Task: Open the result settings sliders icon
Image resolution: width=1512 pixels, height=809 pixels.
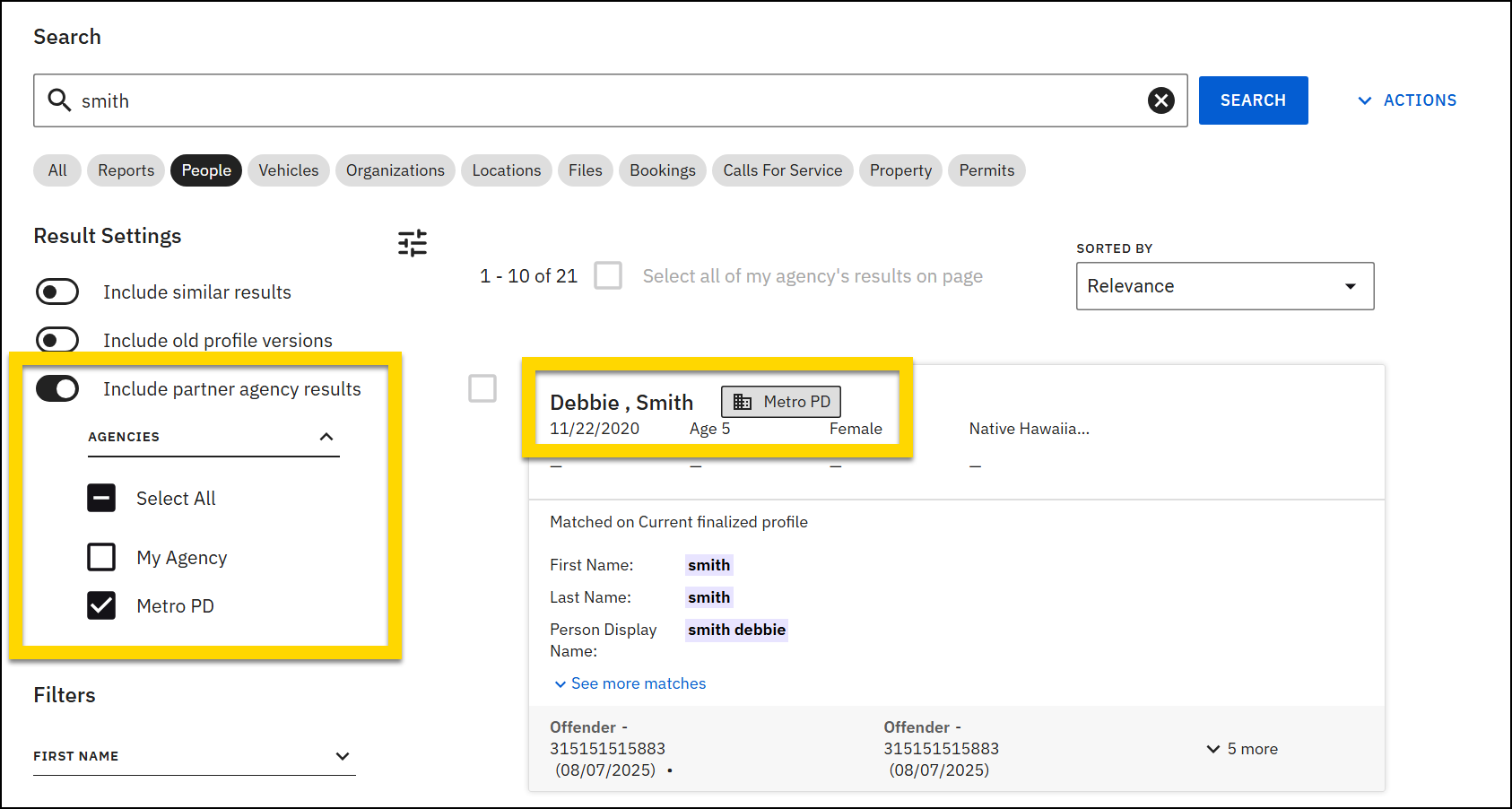Action: point(413,242)
